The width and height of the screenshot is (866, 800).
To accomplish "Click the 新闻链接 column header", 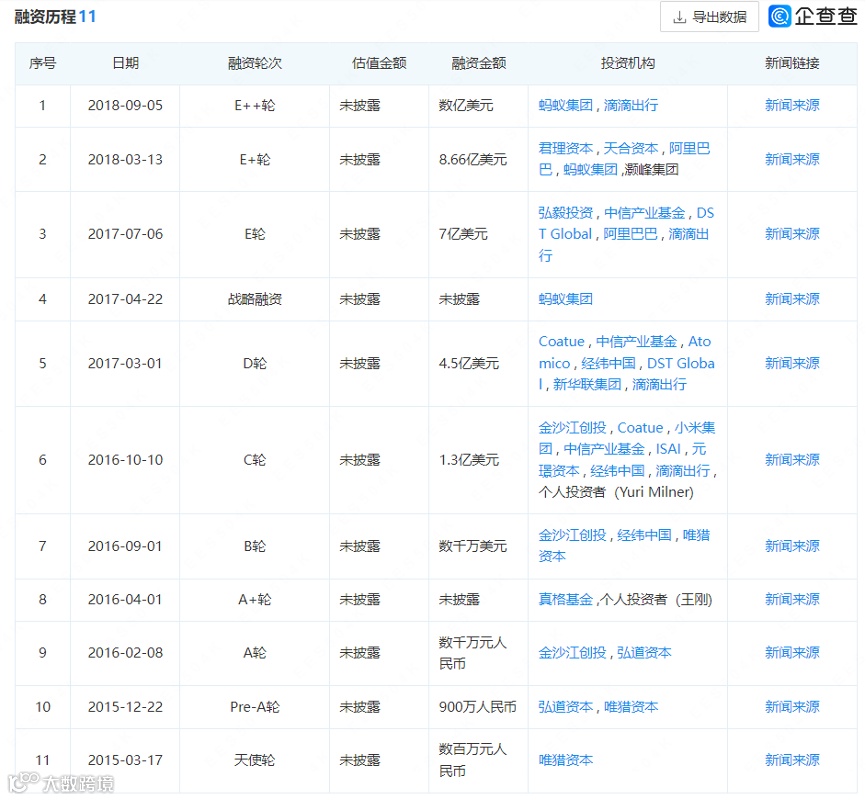I will (x=792, y=63).
